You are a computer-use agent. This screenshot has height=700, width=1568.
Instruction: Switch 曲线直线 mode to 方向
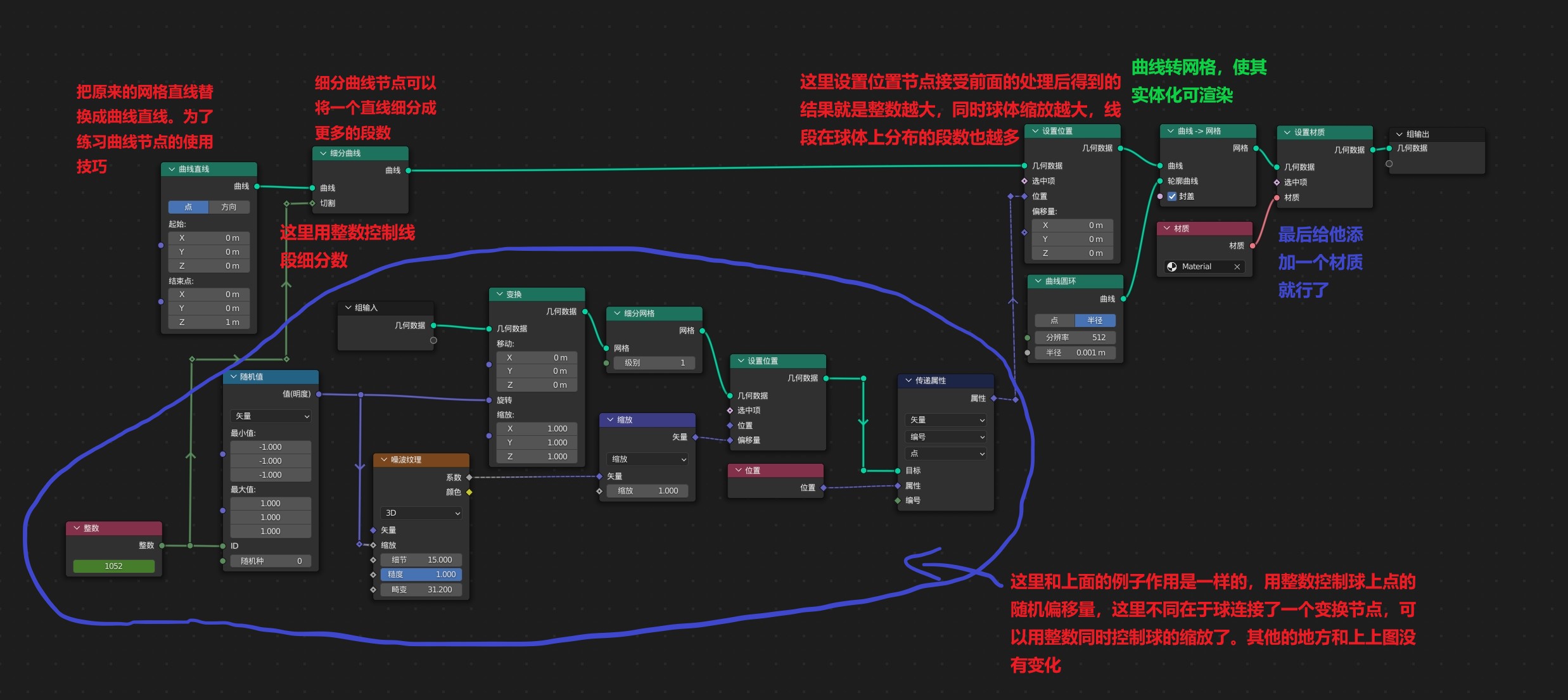pos(229,207)
